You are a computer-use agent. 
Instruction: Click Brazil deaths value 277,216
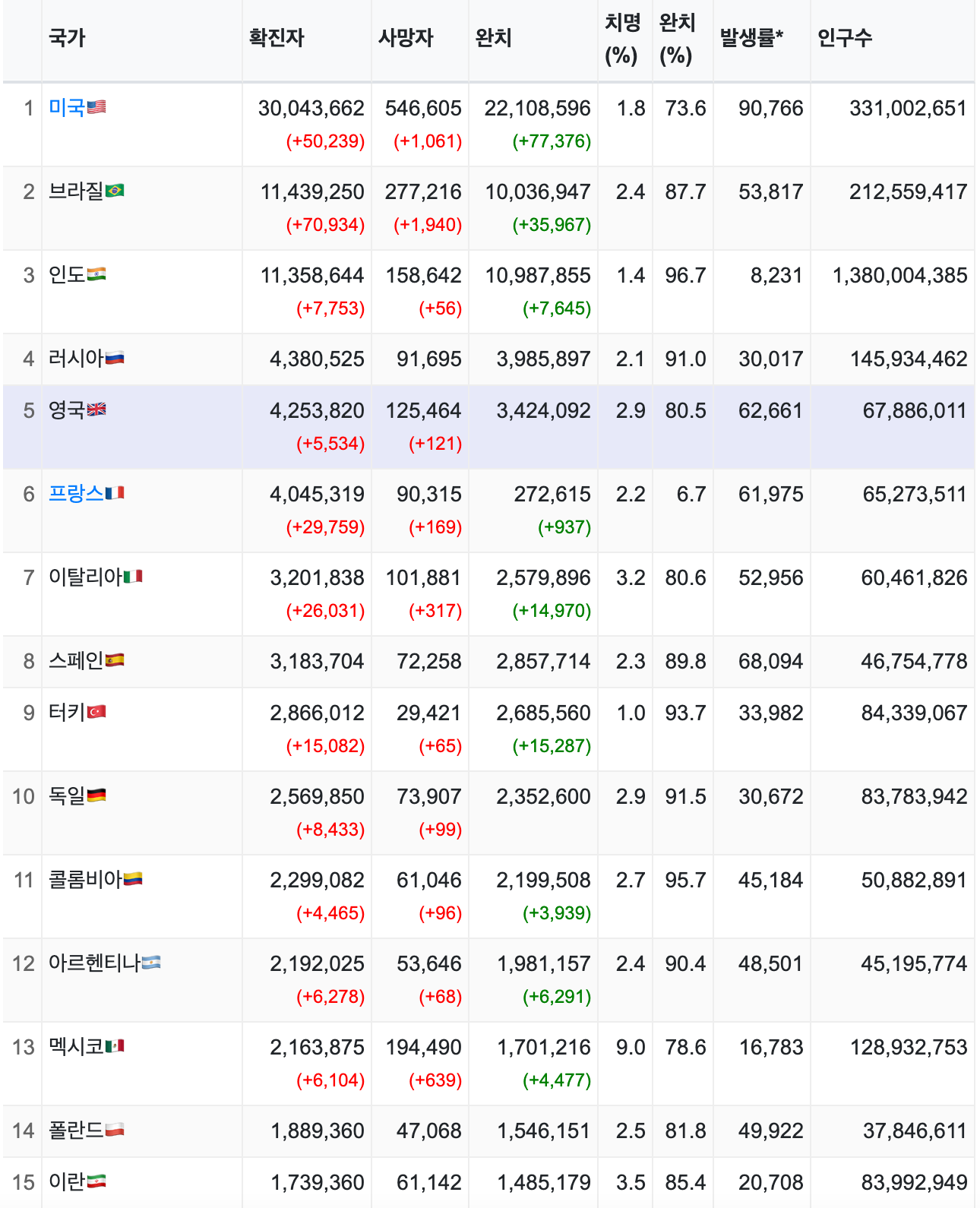point(423,191)
